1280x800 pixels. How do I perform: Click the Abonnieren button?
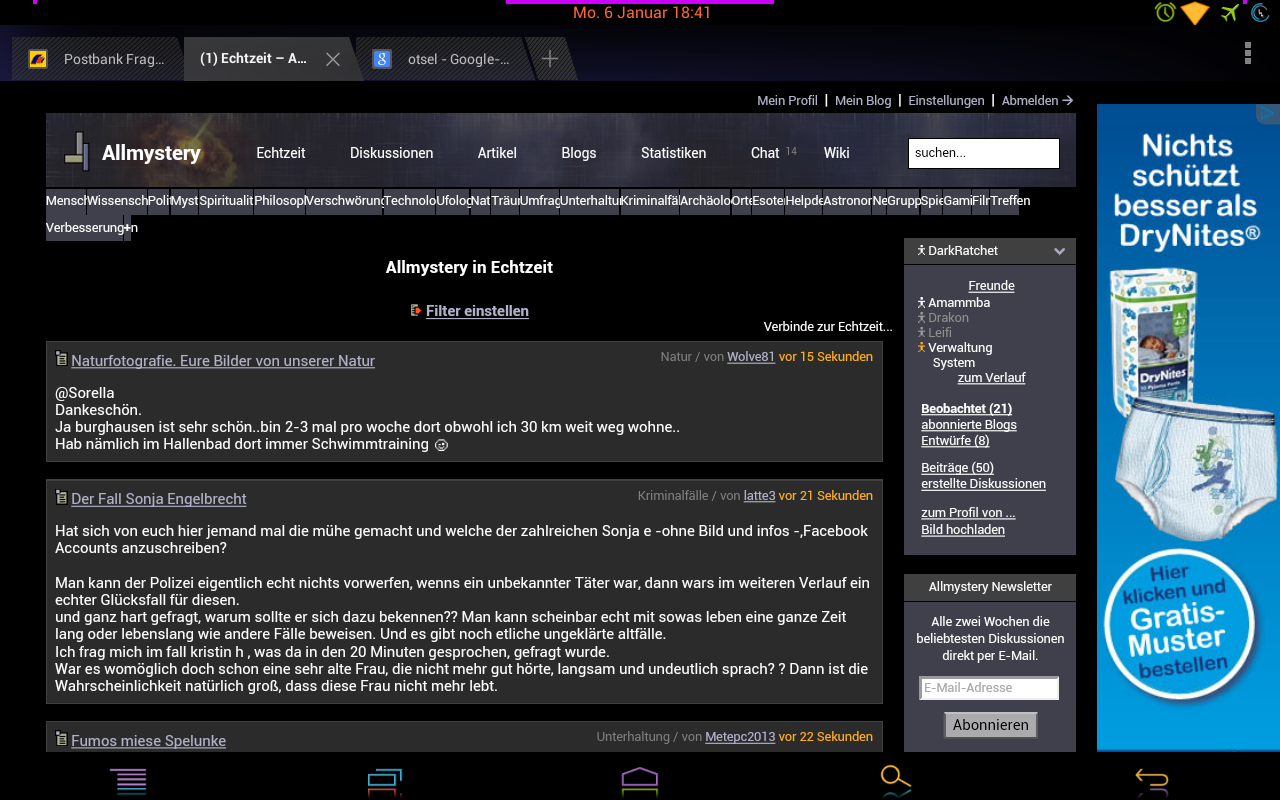[990, 725]
